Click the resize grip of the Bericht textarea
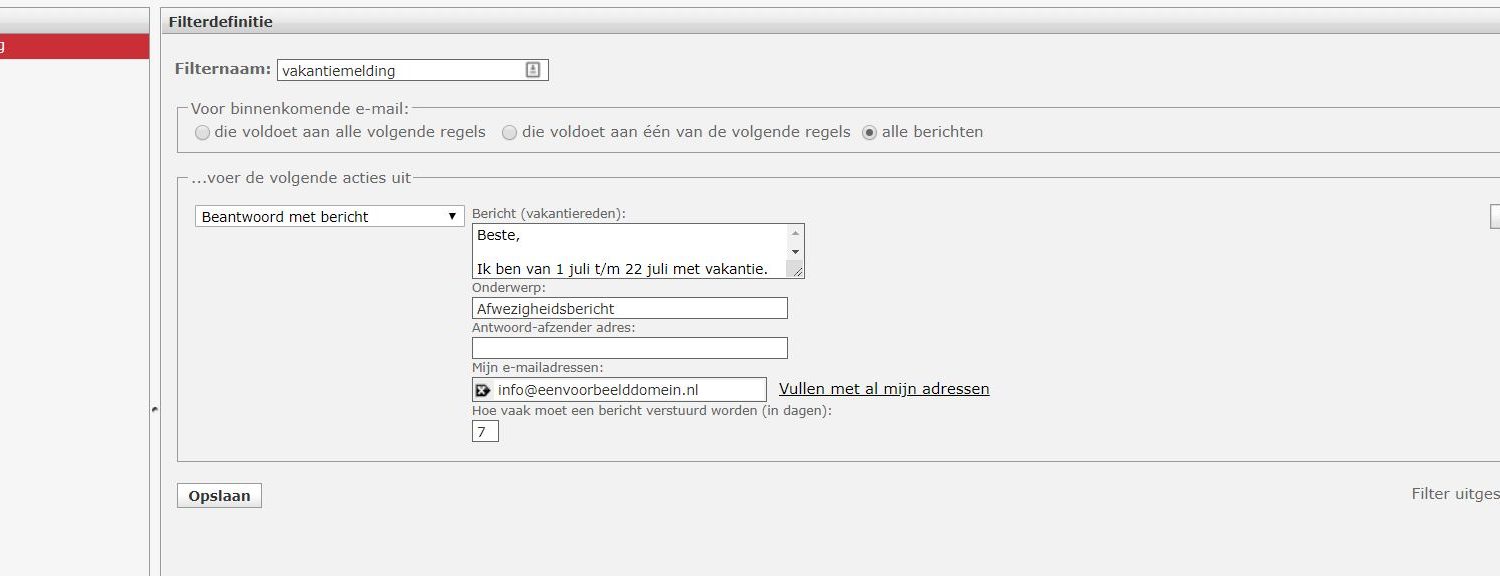This screenshot has height=576, width=1500. click(x=796, y=270)
